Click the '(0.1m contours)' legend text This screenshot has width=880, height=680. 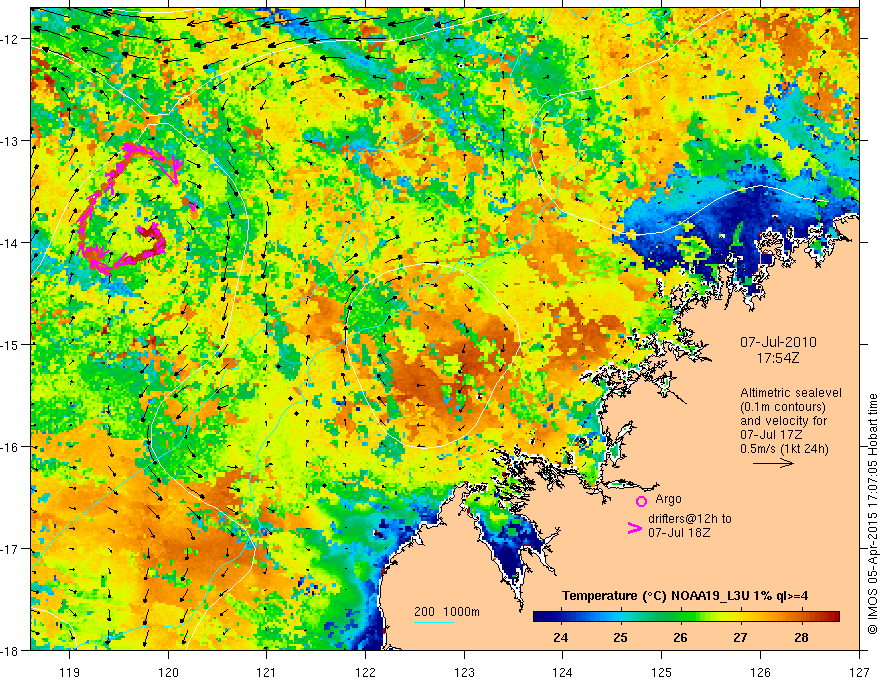click(x=783, y=407)
